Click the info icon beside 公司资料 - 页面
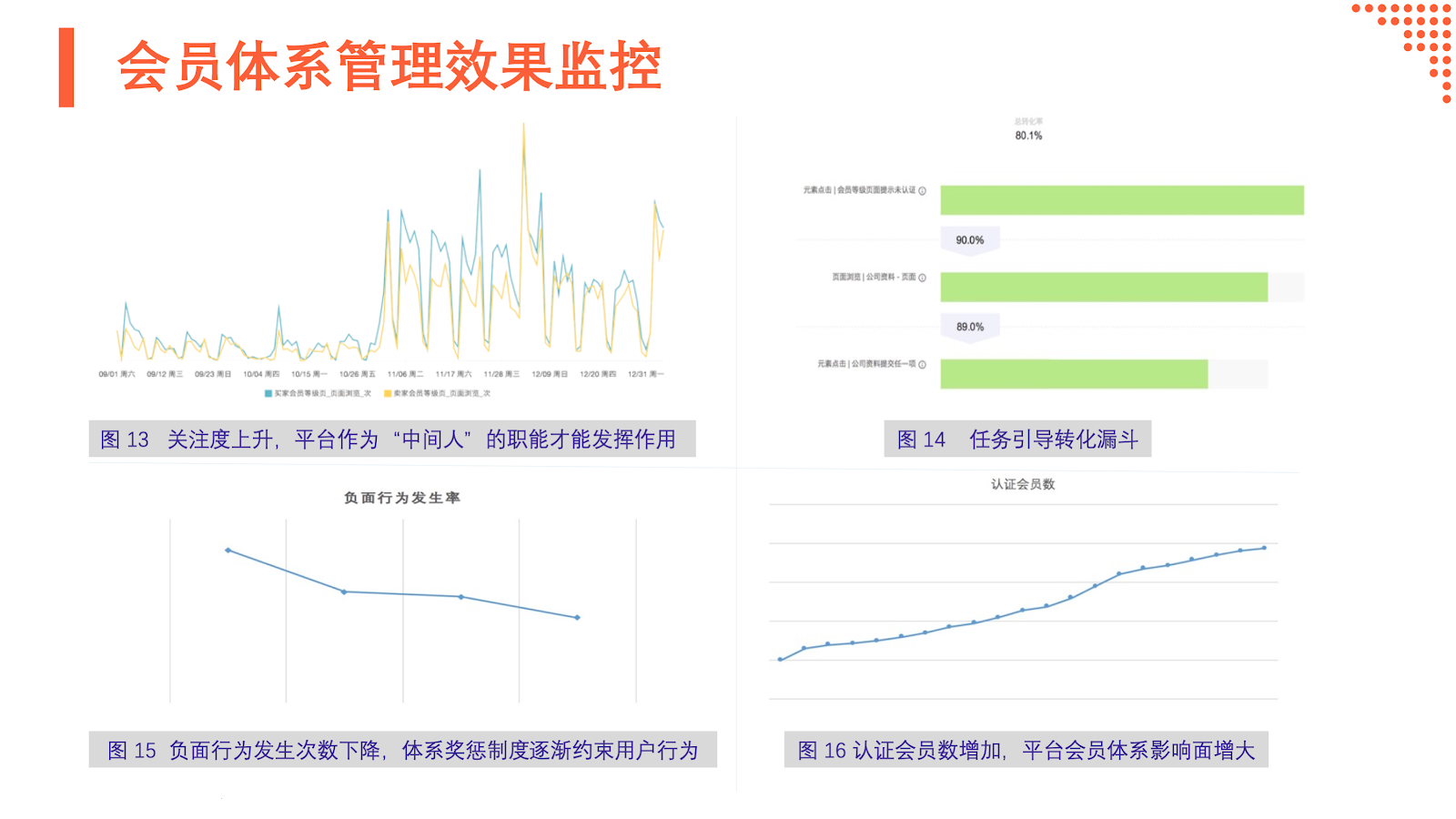 tap(923, 278)
